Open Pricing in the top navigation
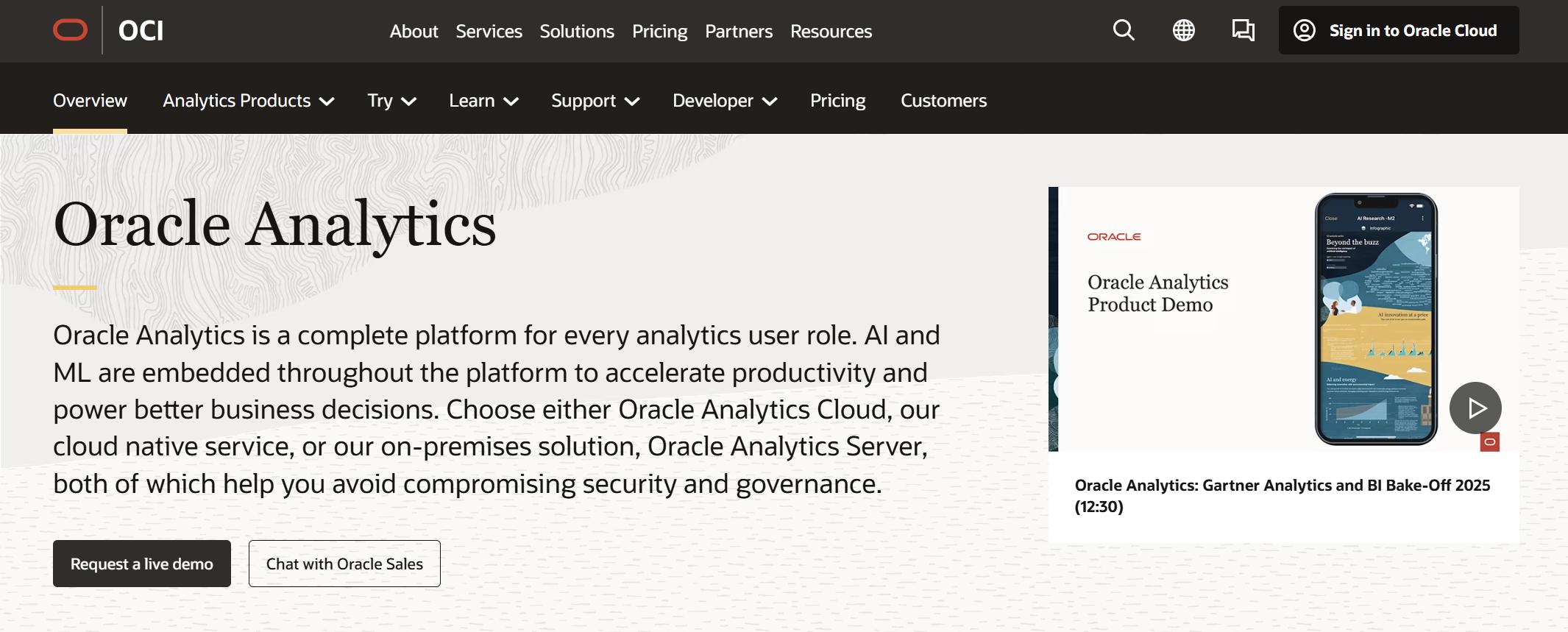The width and height of the screenshot is (1568, 632). pyautogui.click(x=659, y=31)
